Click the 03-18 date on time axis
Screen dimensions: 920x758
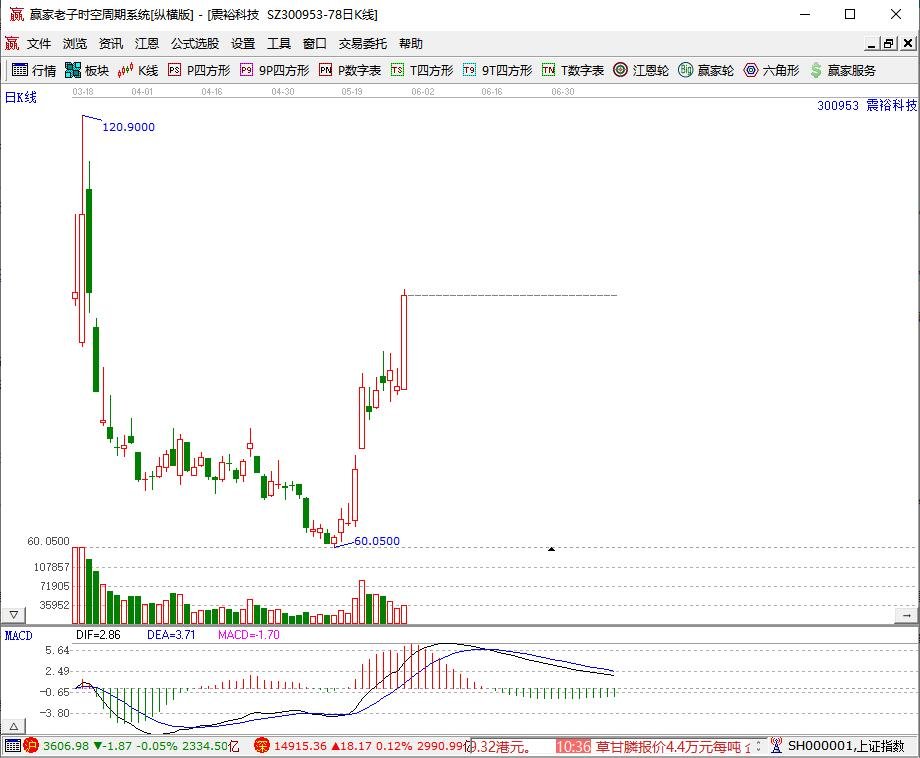[x=83, y=92]
